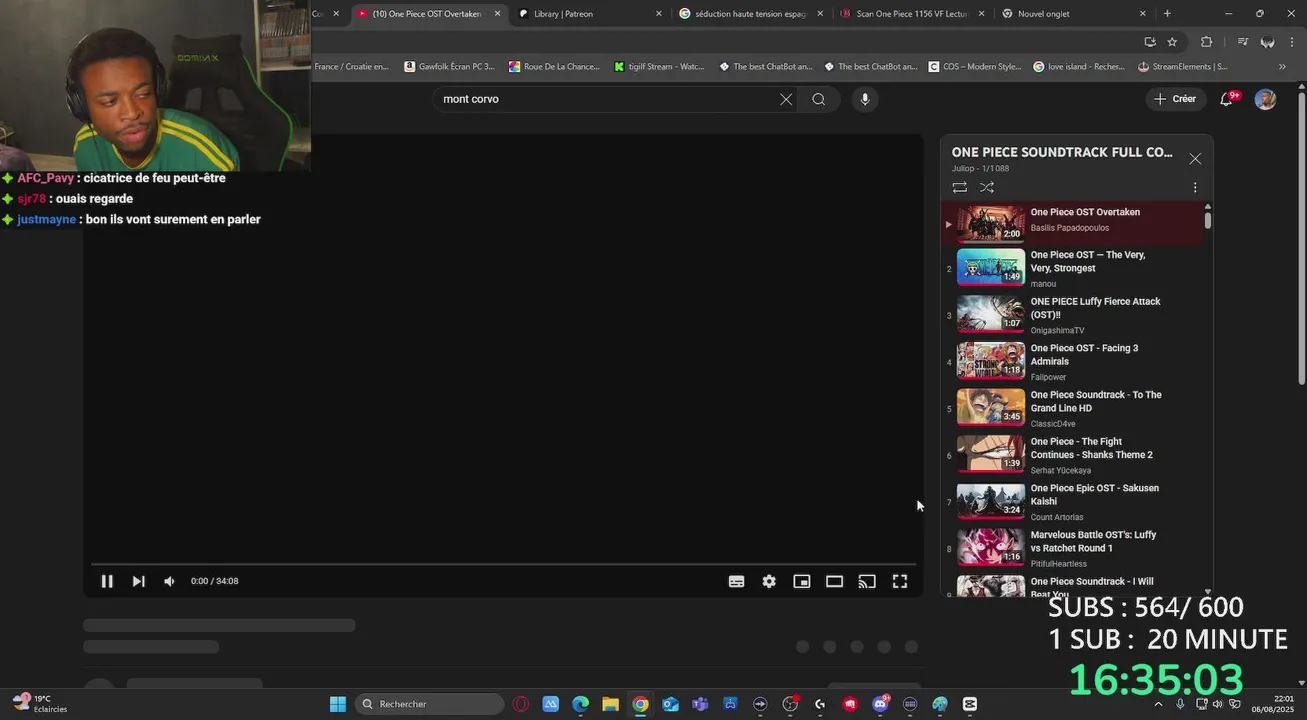Play One Piece Epic OST Sakusen Kaishi
Viewport: 1307px width, 720px height.
[1072, 502]
